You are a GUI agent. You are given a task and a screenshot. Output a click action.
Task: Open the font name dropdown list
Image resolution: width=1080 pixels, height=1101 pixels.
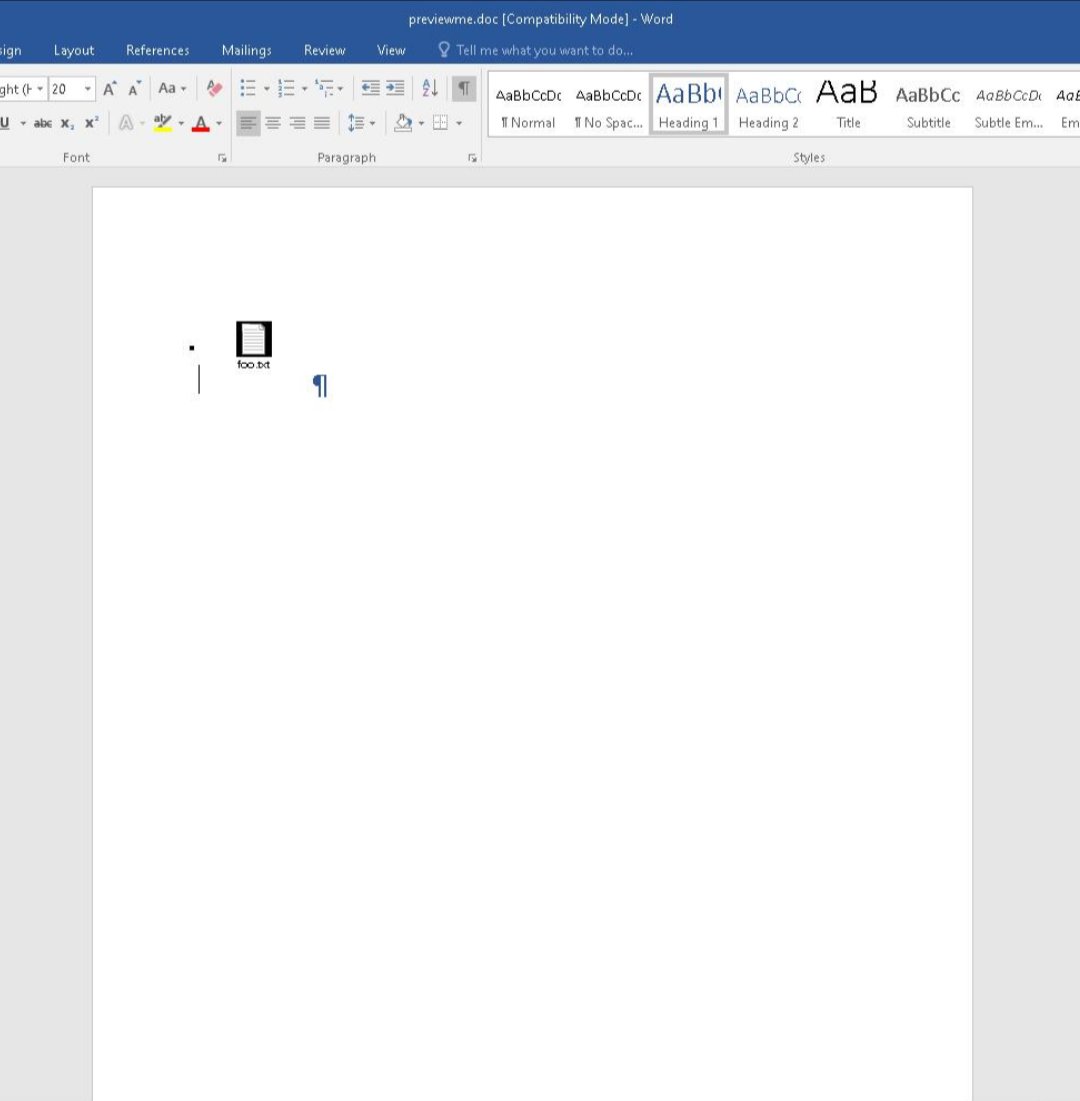[x=40, y=89]
